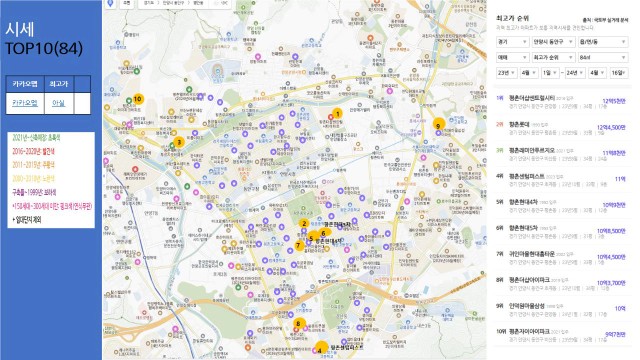The image size is (640, 360).
Task: Click the 12억4,500만 price of rank 2
Action: 611,127
